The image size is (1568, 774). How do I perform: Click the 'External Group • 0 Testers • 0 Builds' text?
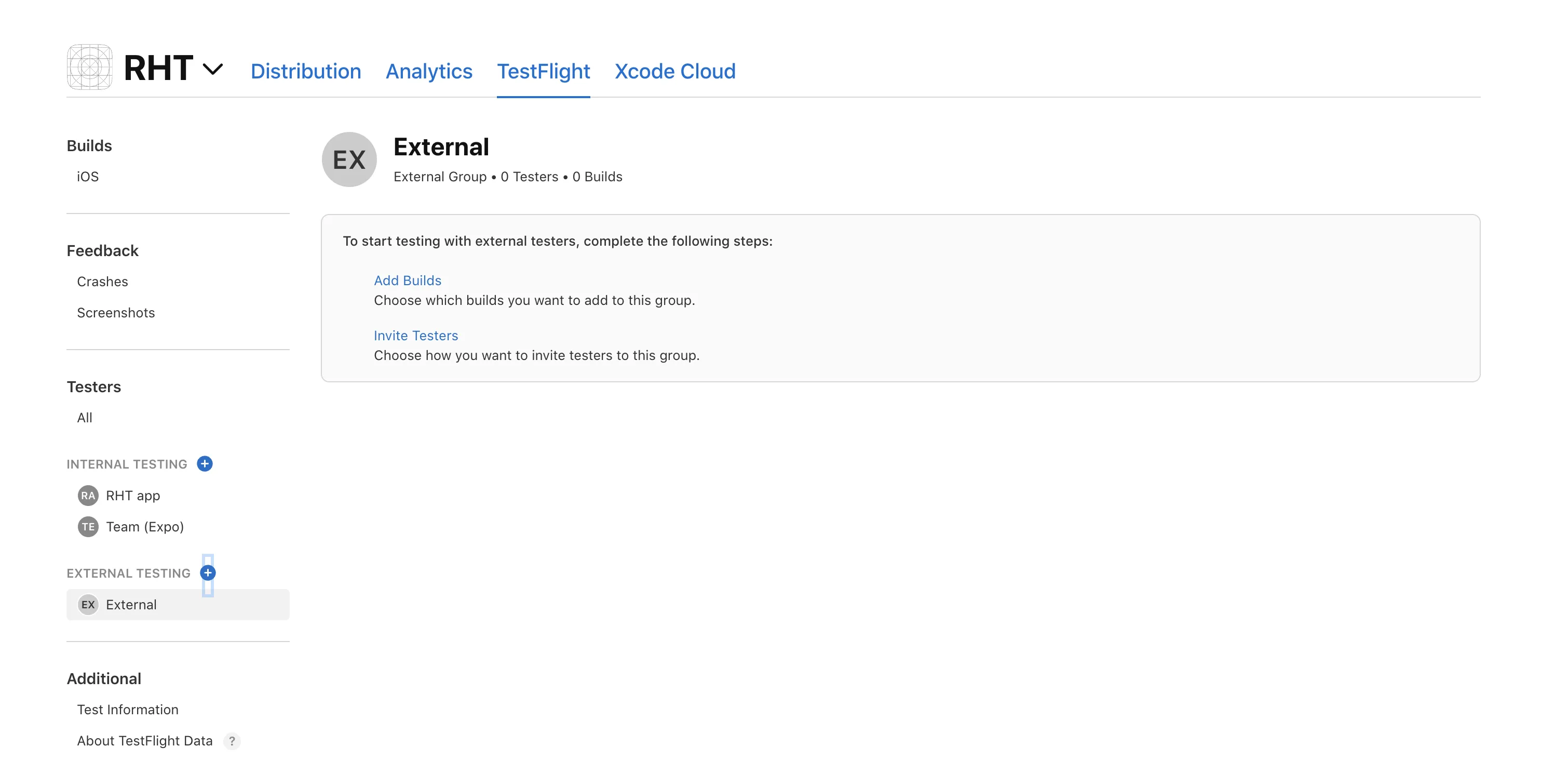pos(508,177)
